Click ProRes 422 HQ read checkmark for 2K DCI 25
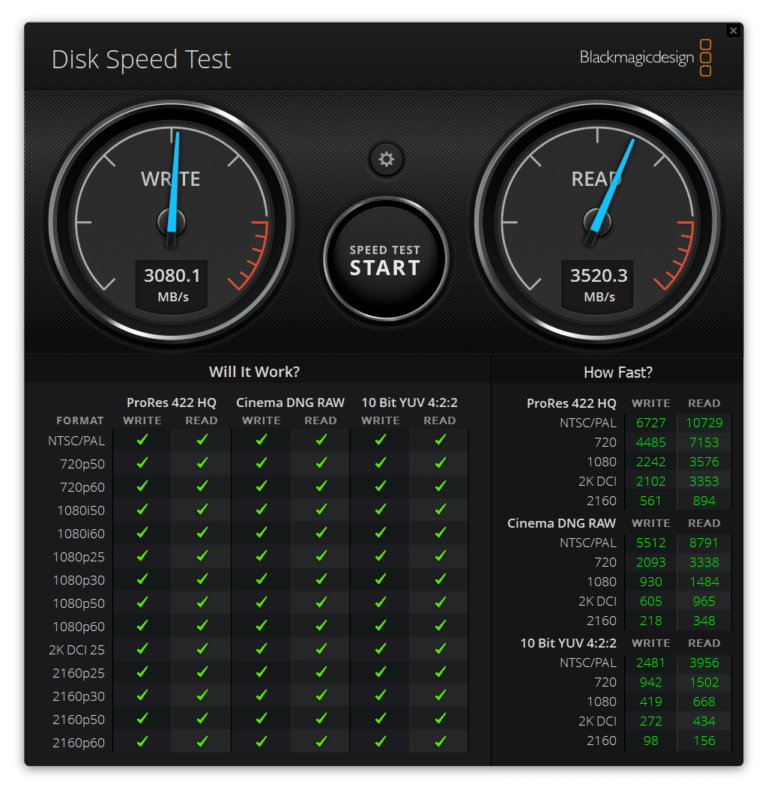This screenshot has height=793, width=768. [x=202, y=649]
